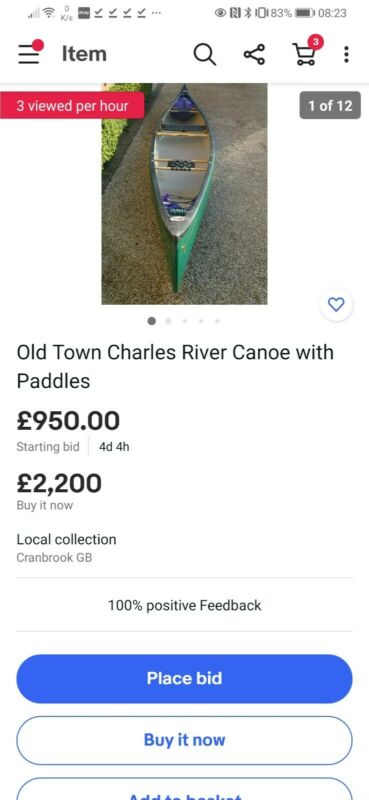
Task: Jump to second photo carousel dot
Action: pos(168,321)
